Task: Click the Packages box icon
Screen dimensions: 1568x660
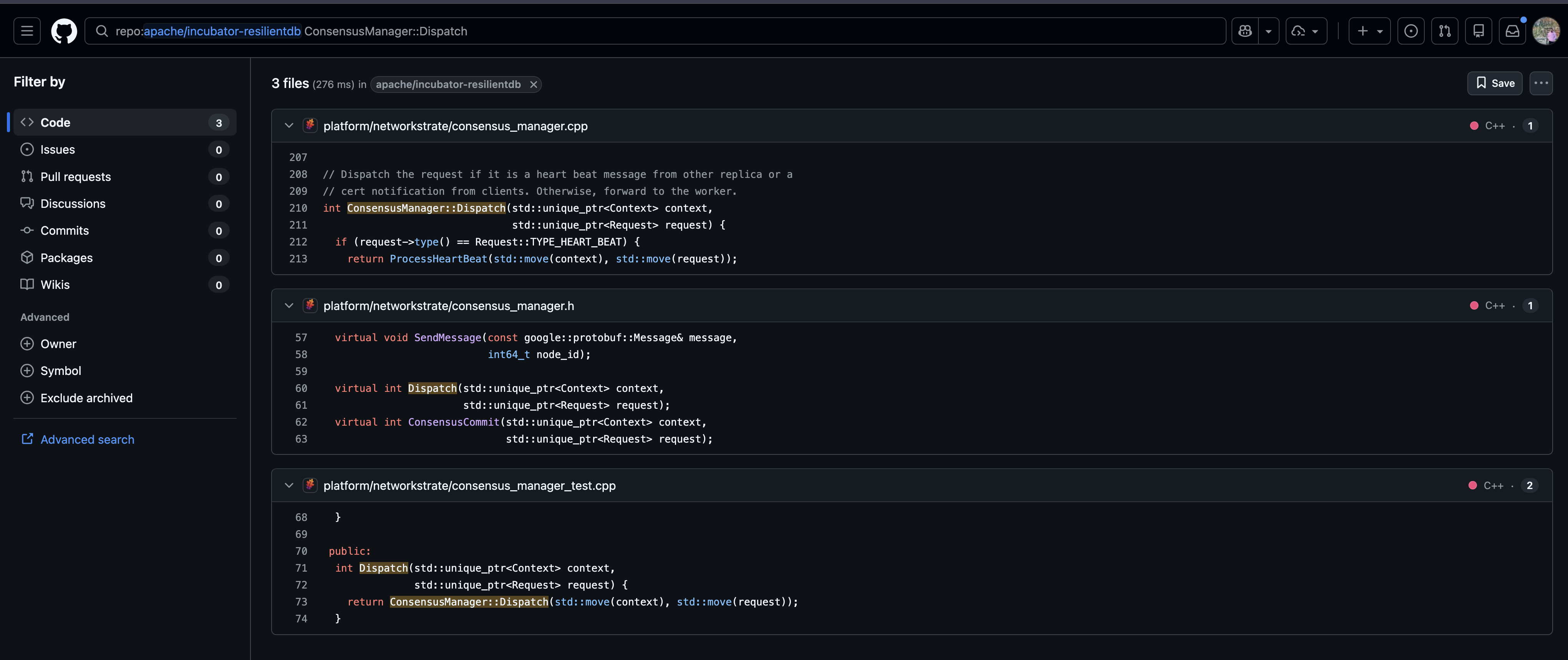Action: coord(27,257)
